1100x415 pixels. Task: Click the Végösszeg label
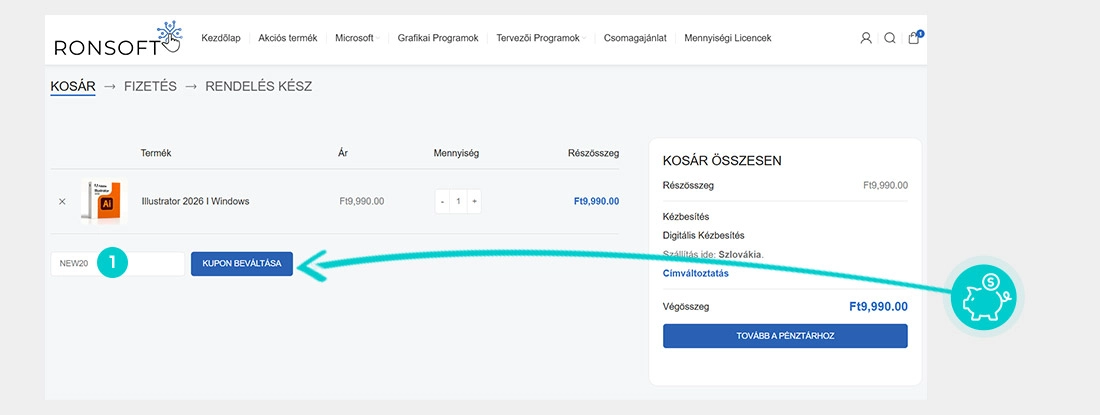[686, 306]
